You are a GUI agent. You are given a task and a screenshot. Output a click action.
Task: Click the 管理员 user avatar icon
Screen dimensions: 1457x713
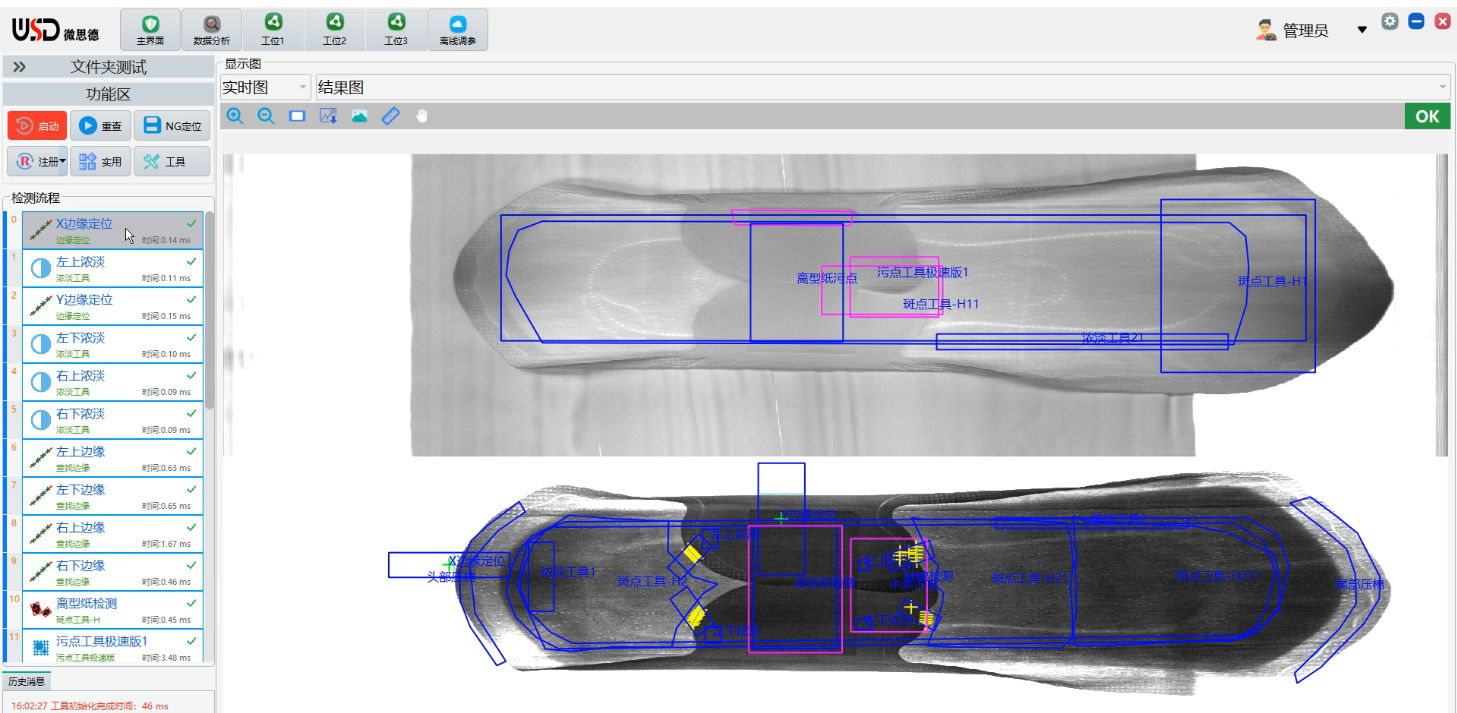coord(1267,30)
